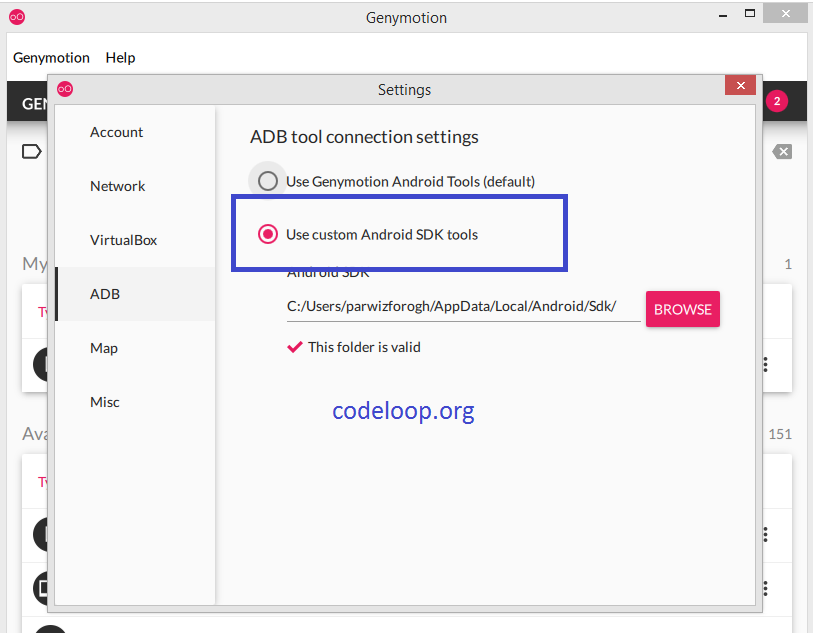Click the available devices count 151
This screenshot has width=813, height=633.
pyautogui.click(x=780, y=434)
